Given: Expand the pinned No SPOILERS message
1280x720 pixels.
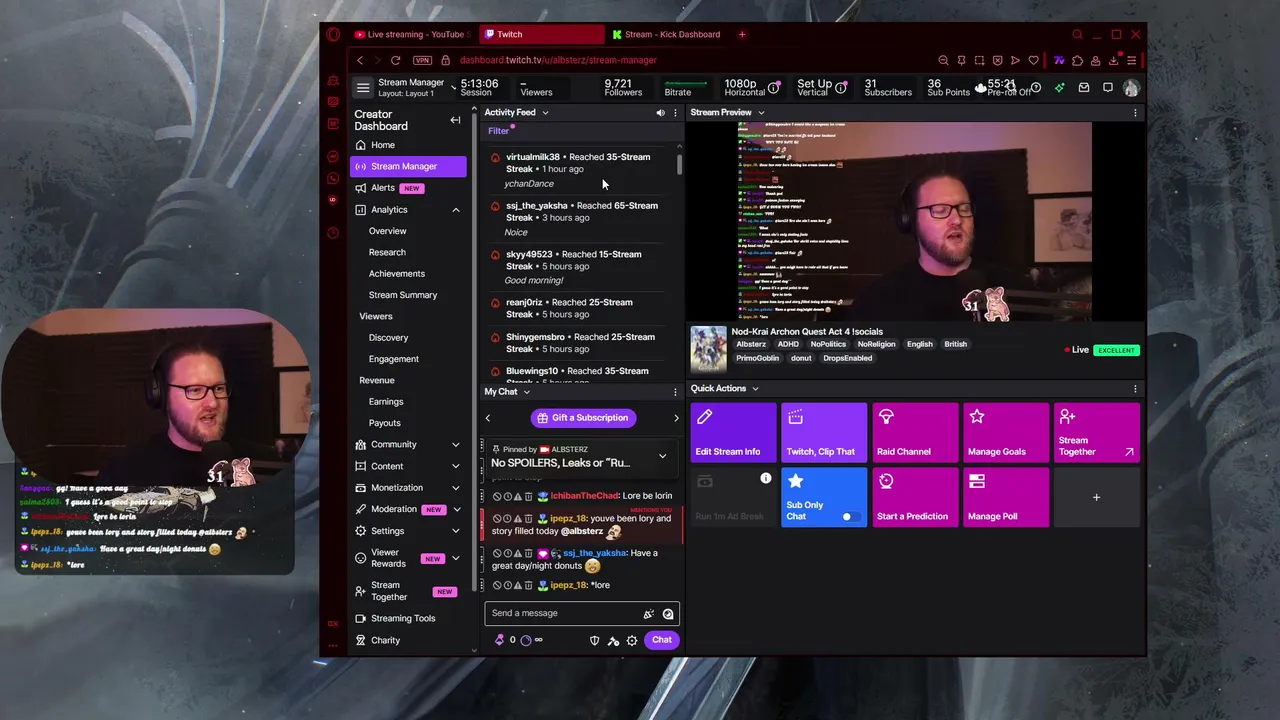Looking at the screenshot, I should point(662,457).
